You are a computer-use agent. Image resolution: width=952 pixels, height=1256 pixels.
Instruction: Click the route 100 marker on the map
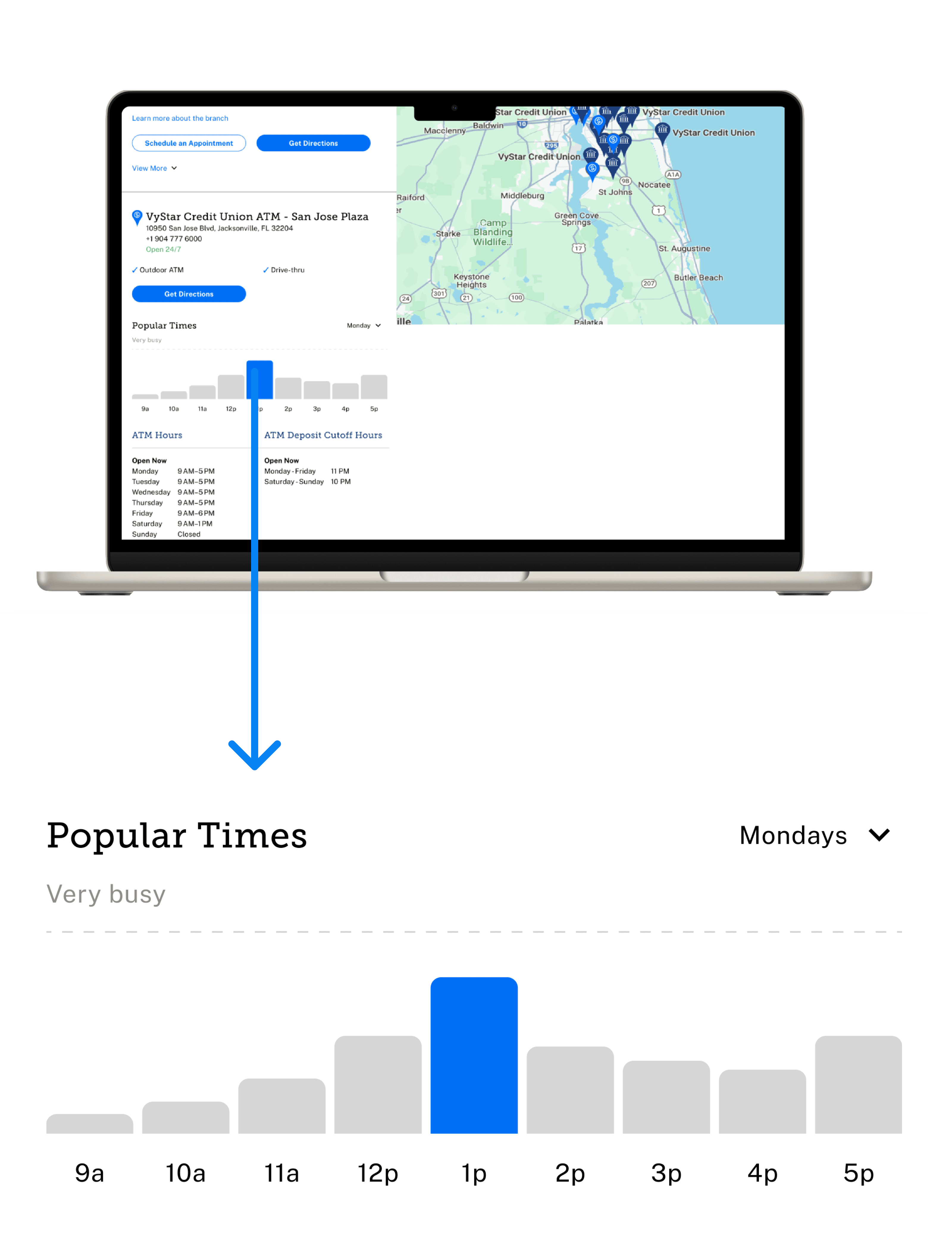tap(516, 298)
